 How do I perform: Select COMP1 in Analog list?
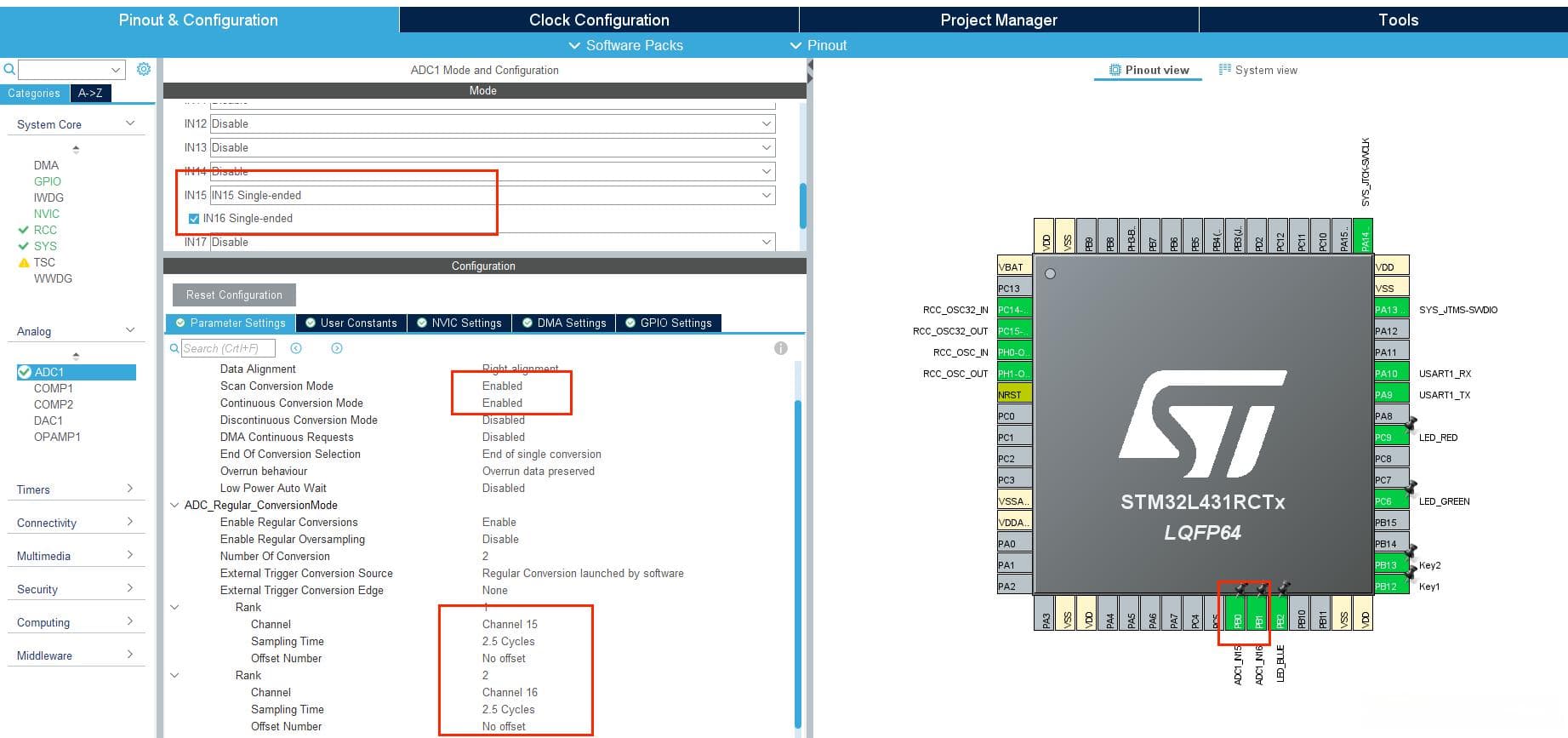pyautogui.click(x=54, y=388)
